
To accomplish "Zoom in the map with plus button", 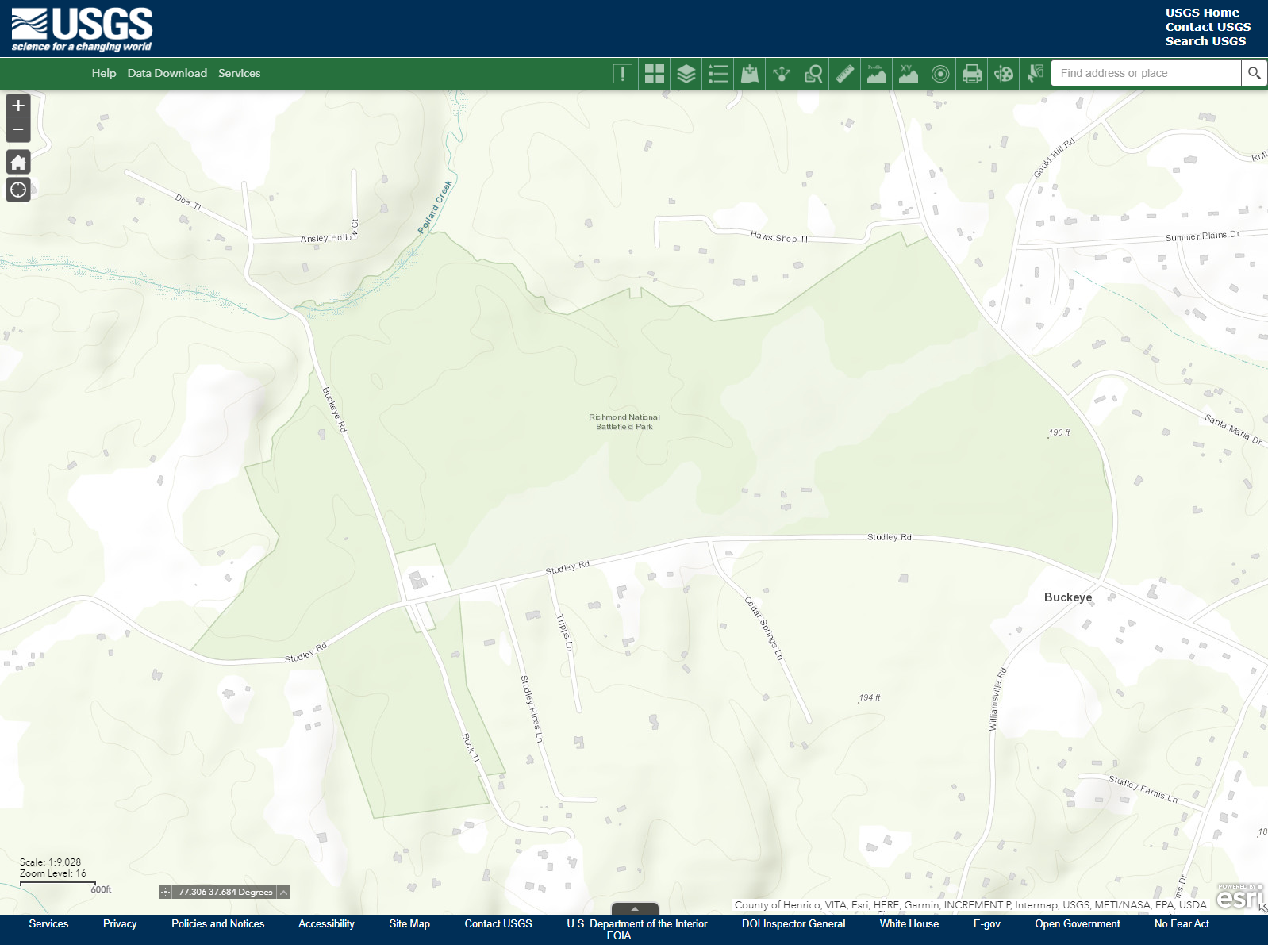I will [18, 106].
